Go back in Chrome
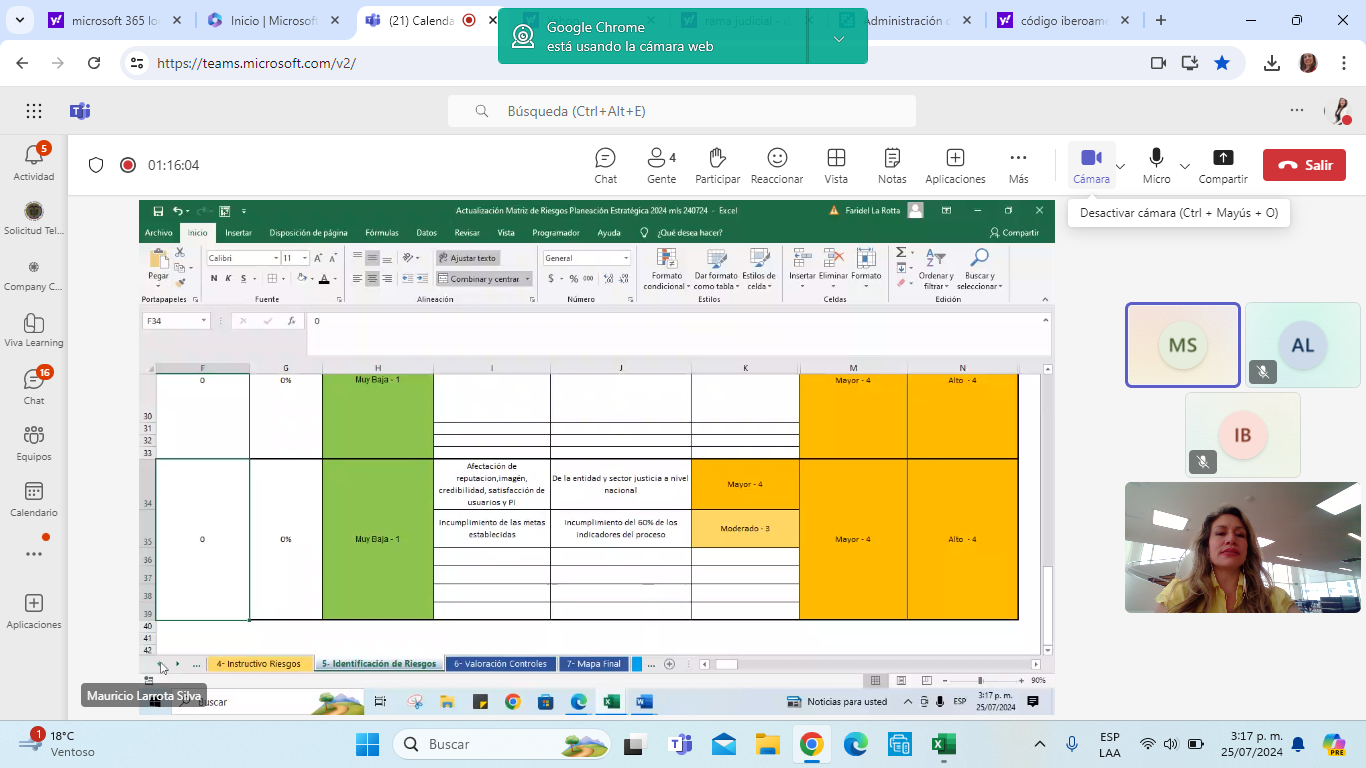The width and height of the screenshot is (1366, 768). coord(23,63)
